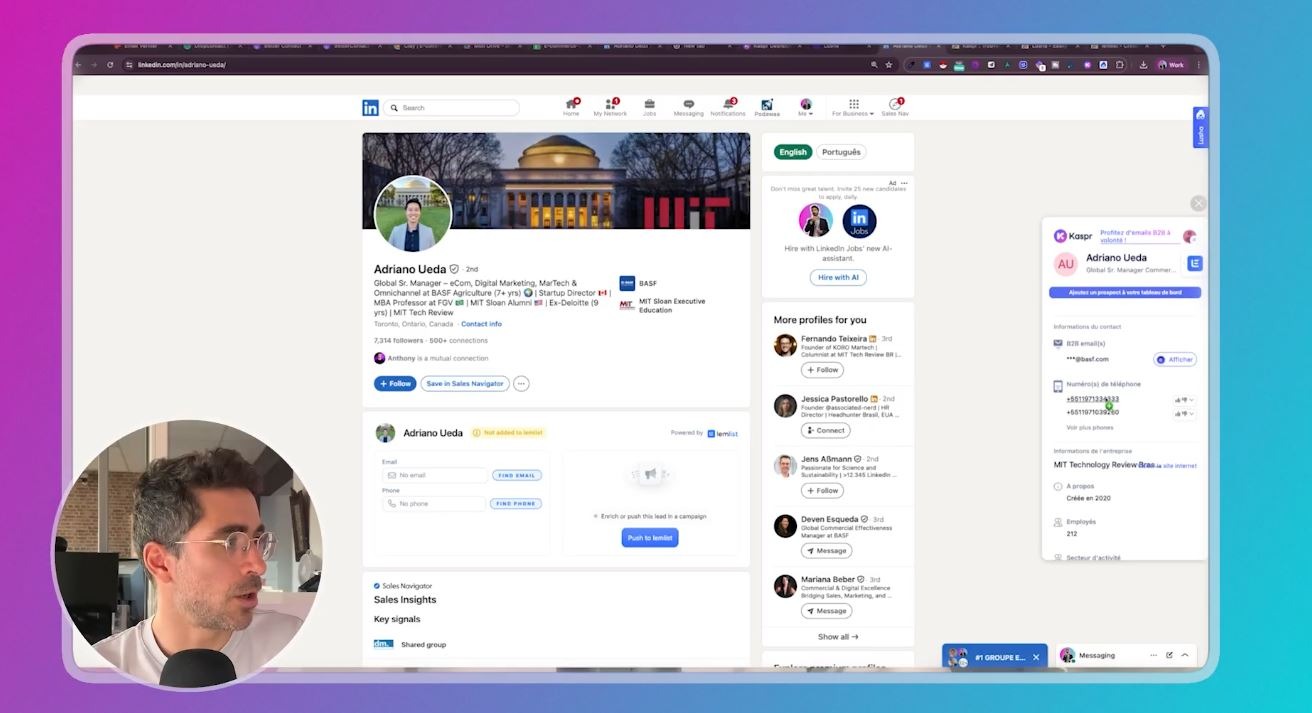Click the blue Kaspr list icon button

tap(1194, 263)
